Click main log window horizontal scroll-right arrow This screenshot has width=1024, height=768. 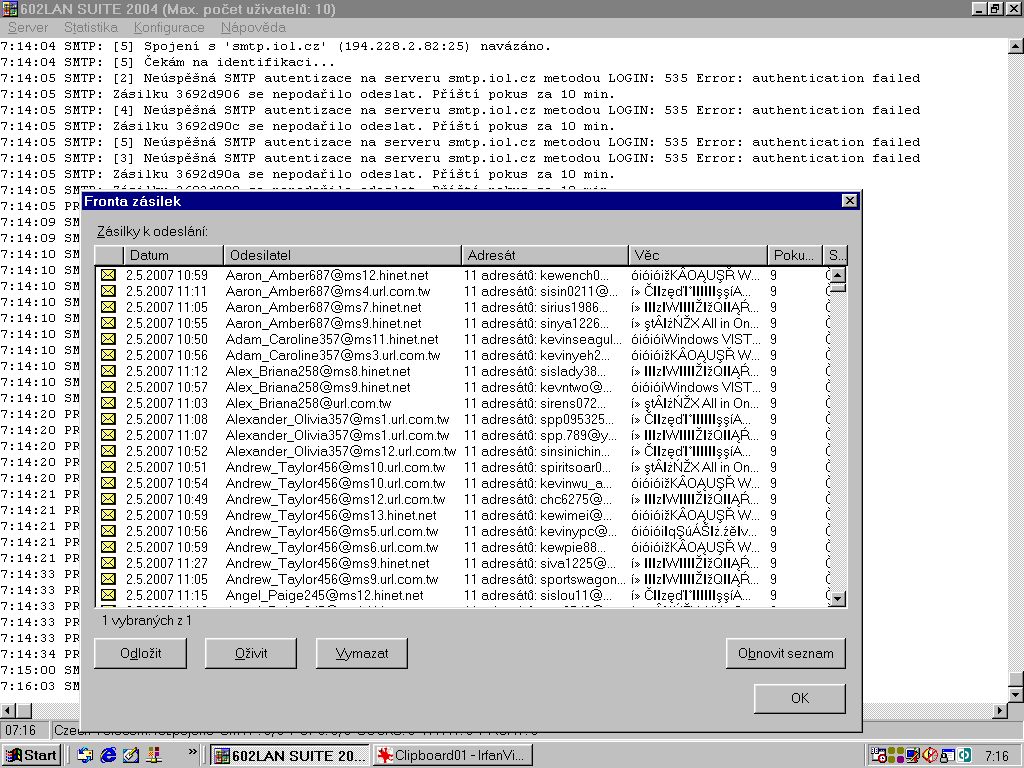[1000, 711]
